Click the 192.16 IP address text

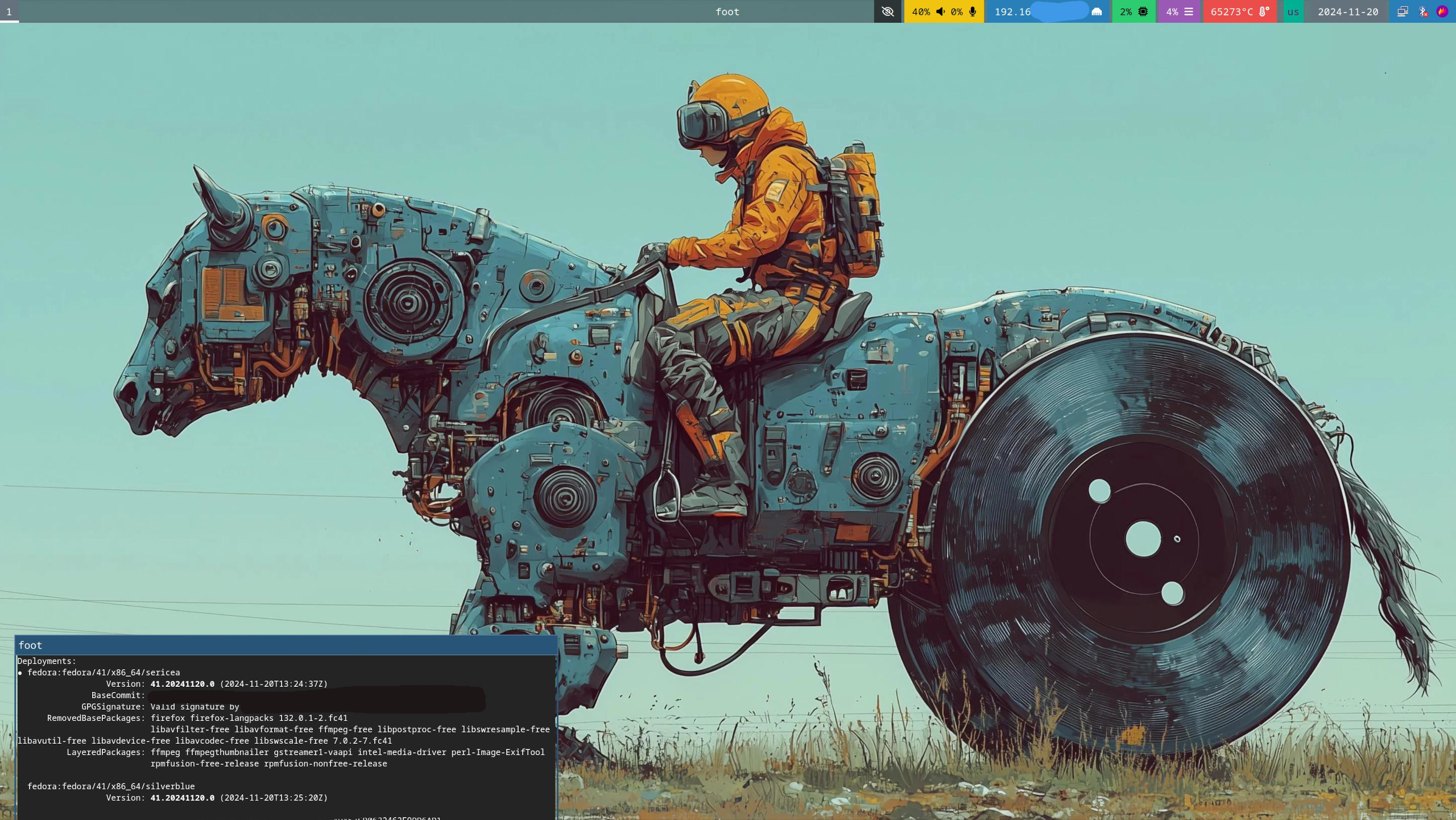click(x=1012, y=11)
